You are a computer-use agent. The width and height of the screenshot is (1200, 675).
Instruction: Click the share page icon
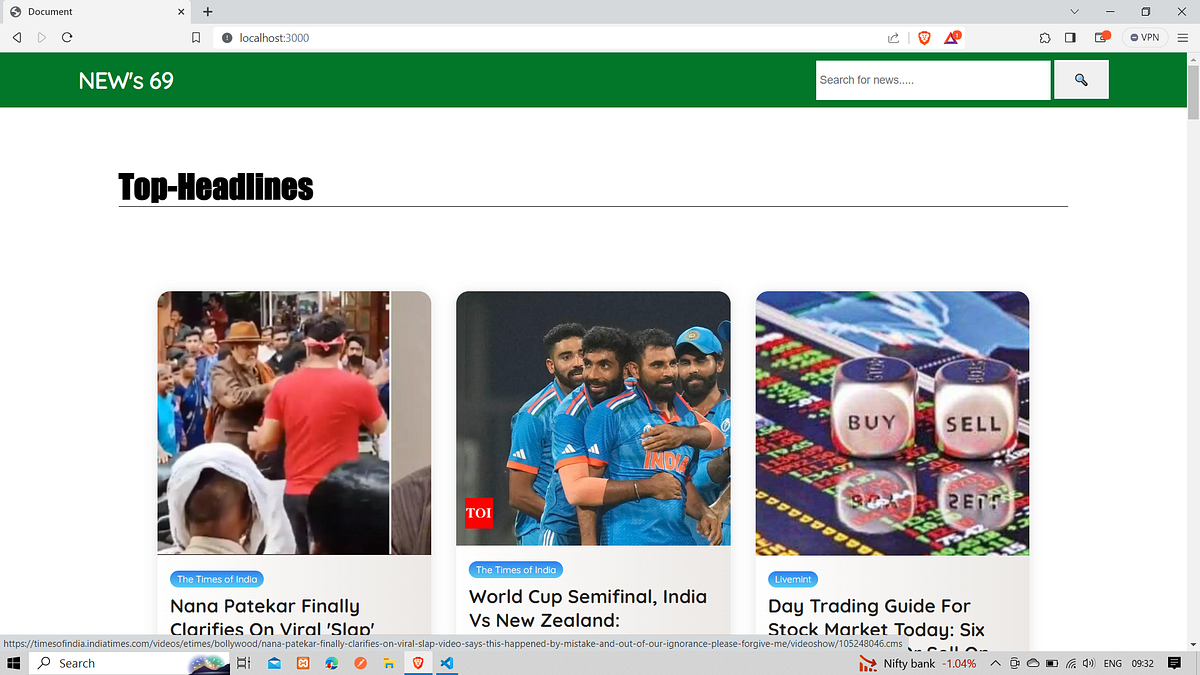(893, 37)
